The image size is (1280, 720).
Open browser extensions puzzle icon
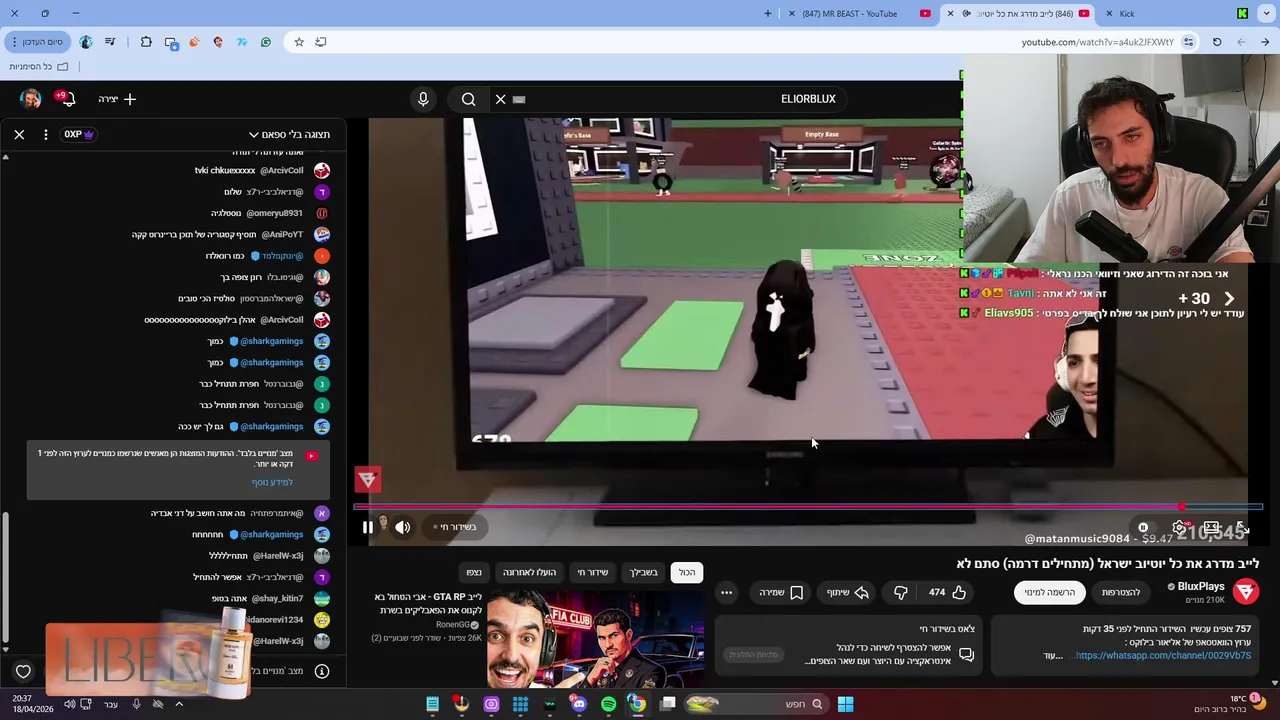point(146,42)
